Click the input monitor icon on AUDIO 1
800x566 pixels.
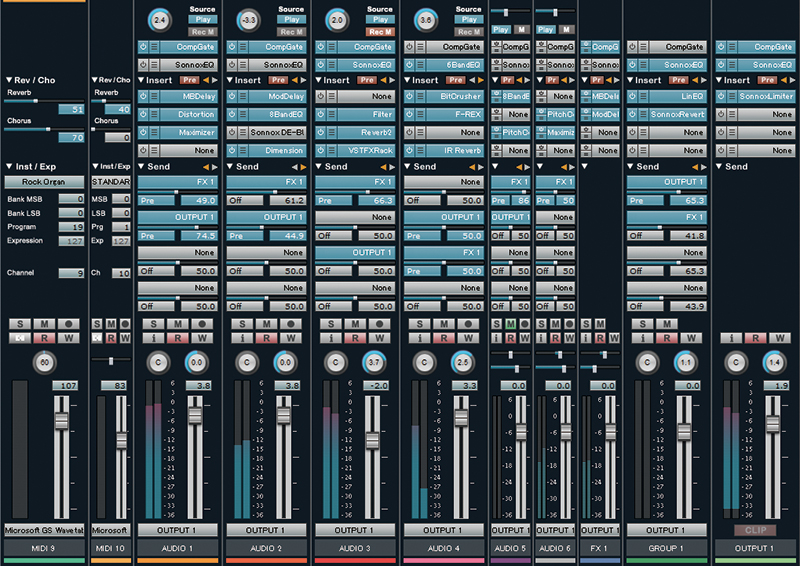pyautogui.click(x=154, y=338)
